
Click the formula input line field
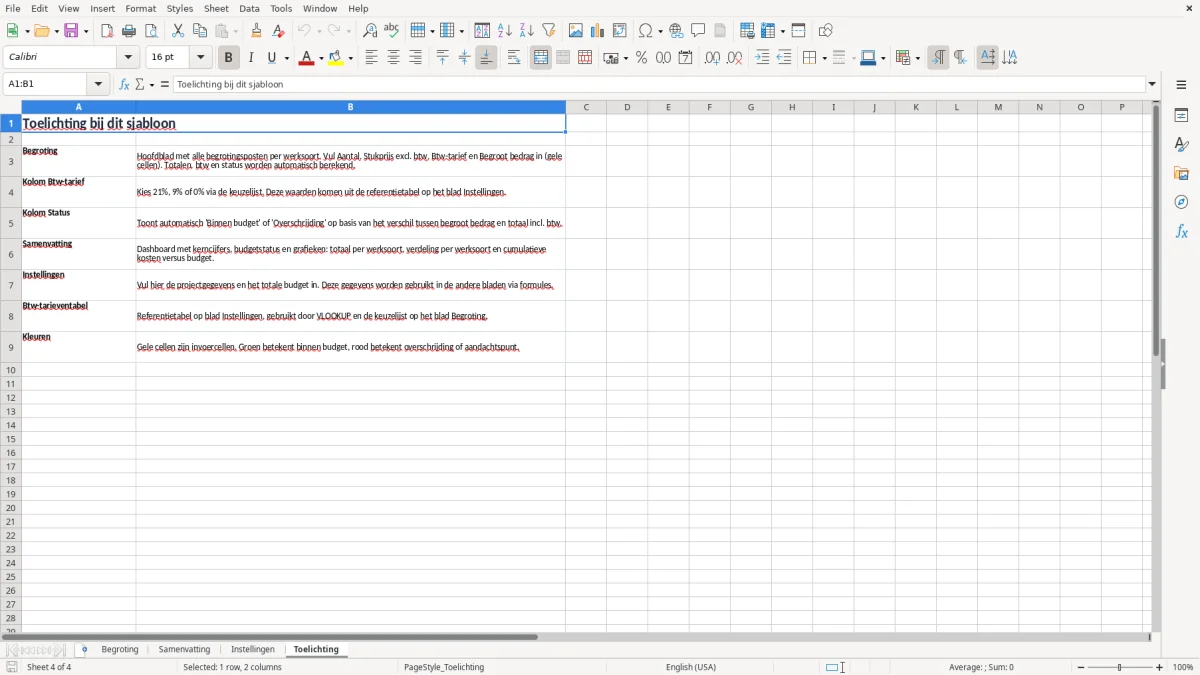[659, 85]
